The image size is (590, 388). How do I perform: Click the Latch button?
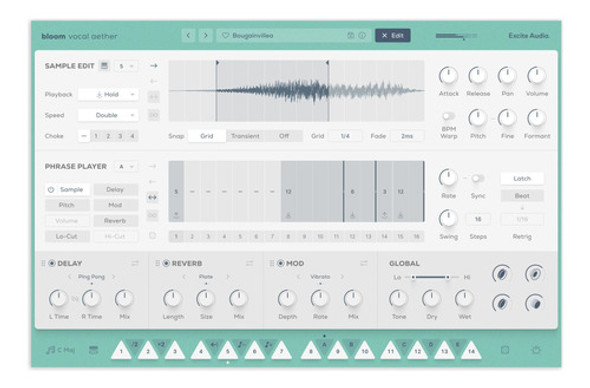(522, 178)
